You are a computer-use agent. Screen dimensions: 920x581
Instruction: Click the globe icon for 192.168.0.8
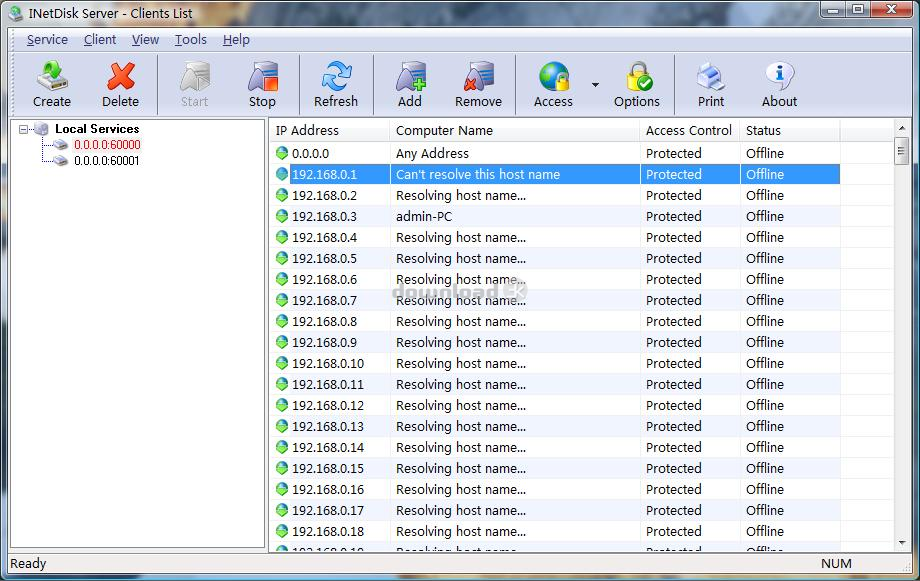point(282,322)
